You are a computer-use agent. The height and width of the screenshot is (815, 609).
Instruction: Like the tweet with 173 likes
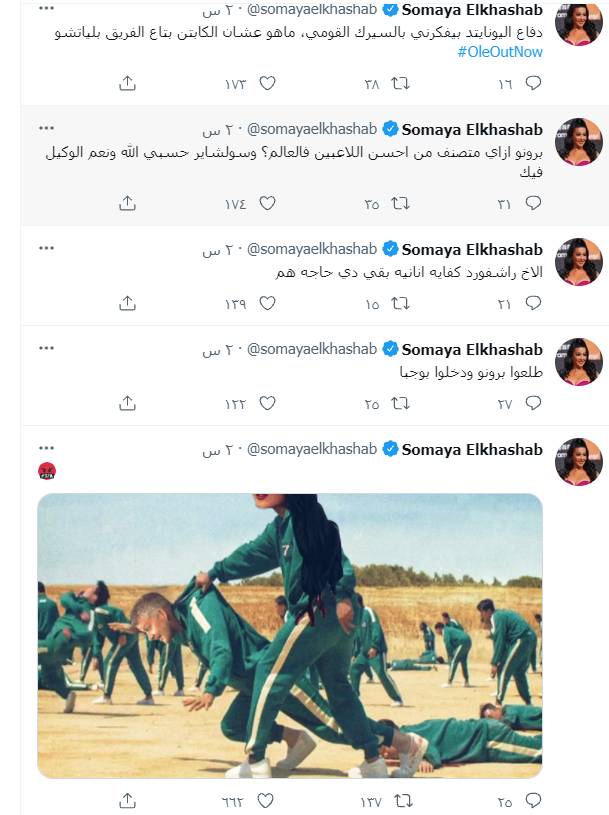point(267,84)
